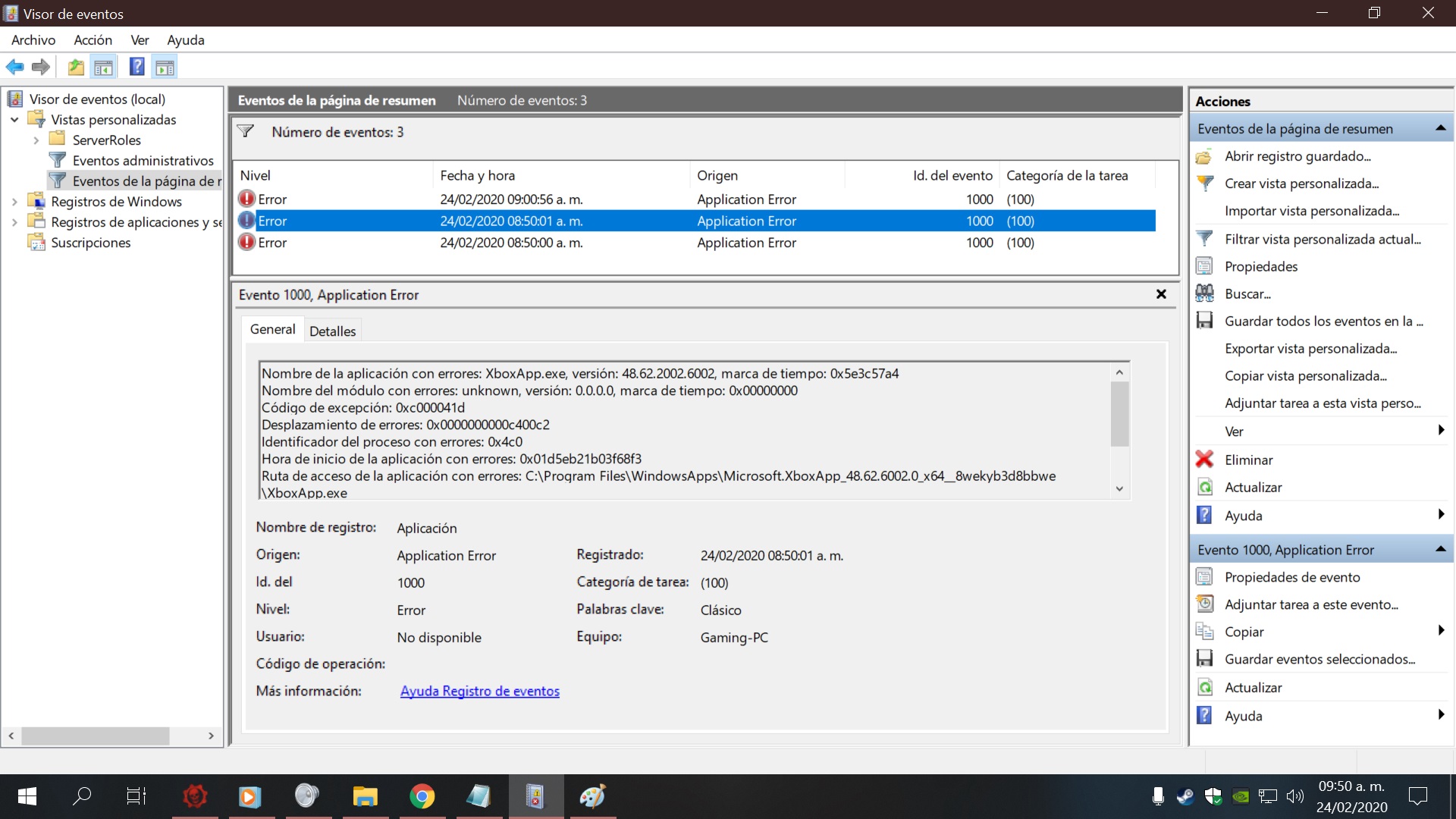
Task: Collapse Evento 1000 actions section
Action: pyautogui.click(x=1440, y=549)
